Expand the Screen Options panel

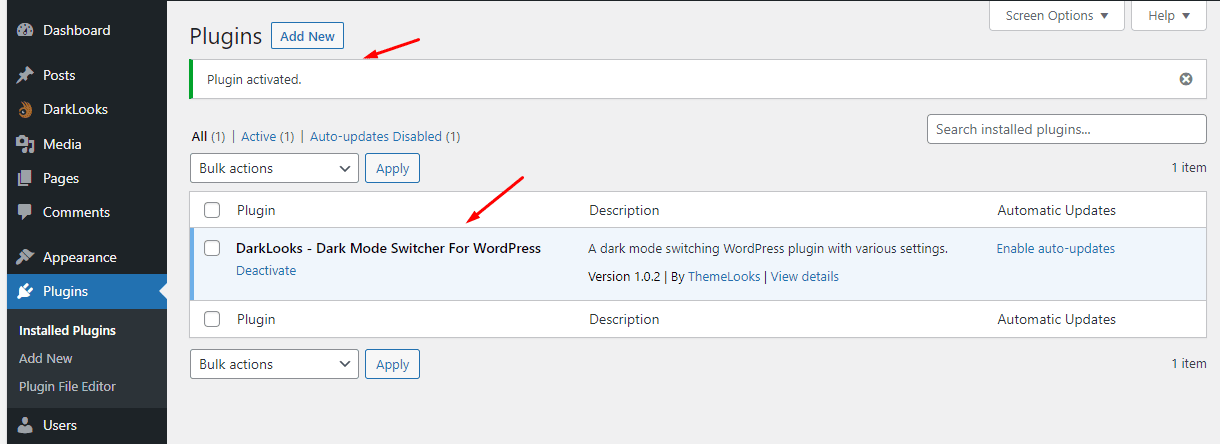[1056, 15]
